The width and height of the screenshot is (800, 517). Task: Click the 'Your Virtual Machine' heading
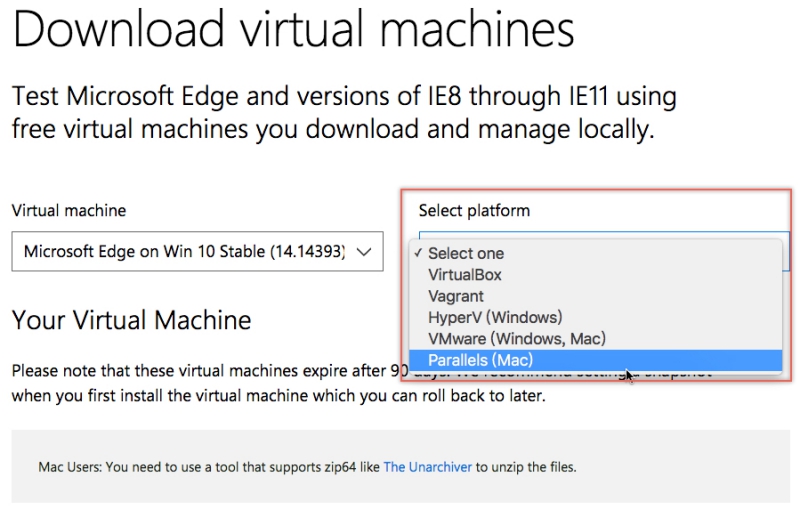(131, 321)
